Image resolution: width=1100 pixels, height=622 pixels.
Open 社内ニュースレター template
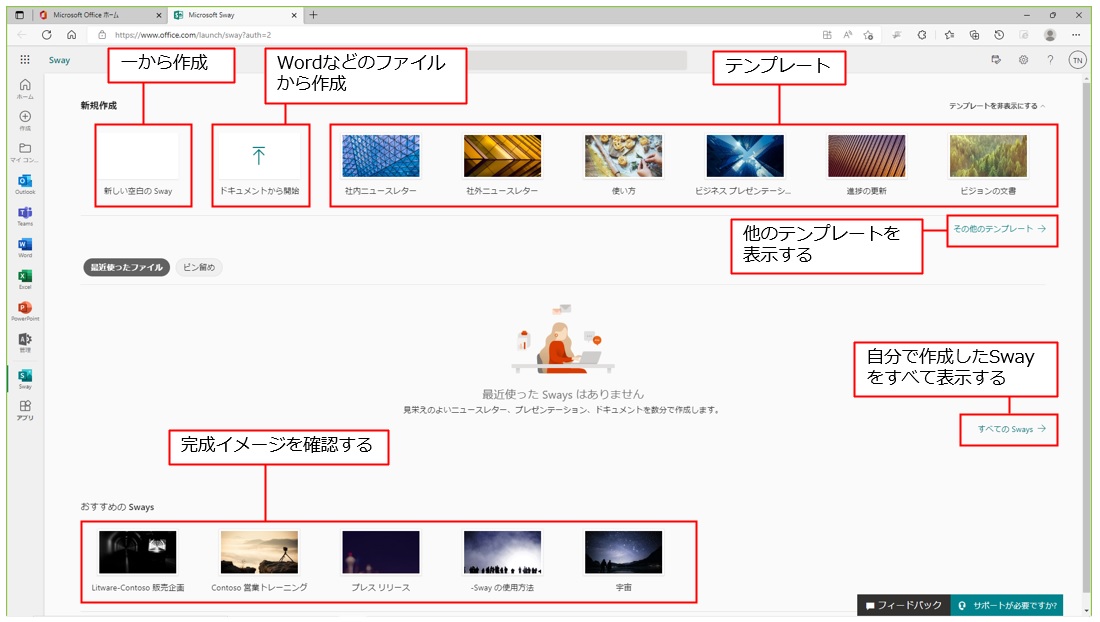coord(380,165)
